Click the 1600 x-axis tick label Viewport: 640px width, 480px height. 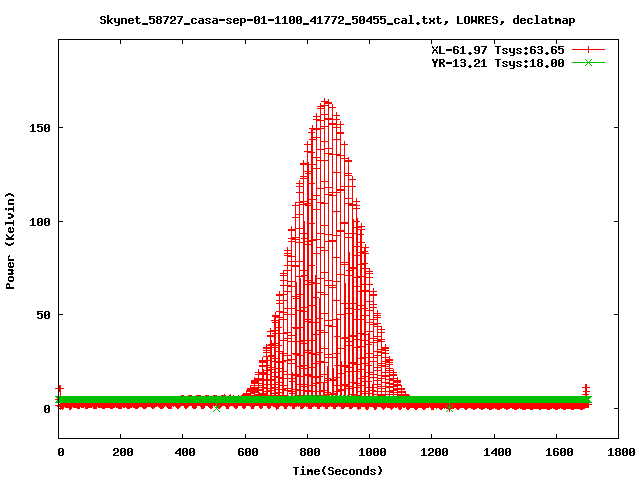pyautogui.click(x=559, y=452)
